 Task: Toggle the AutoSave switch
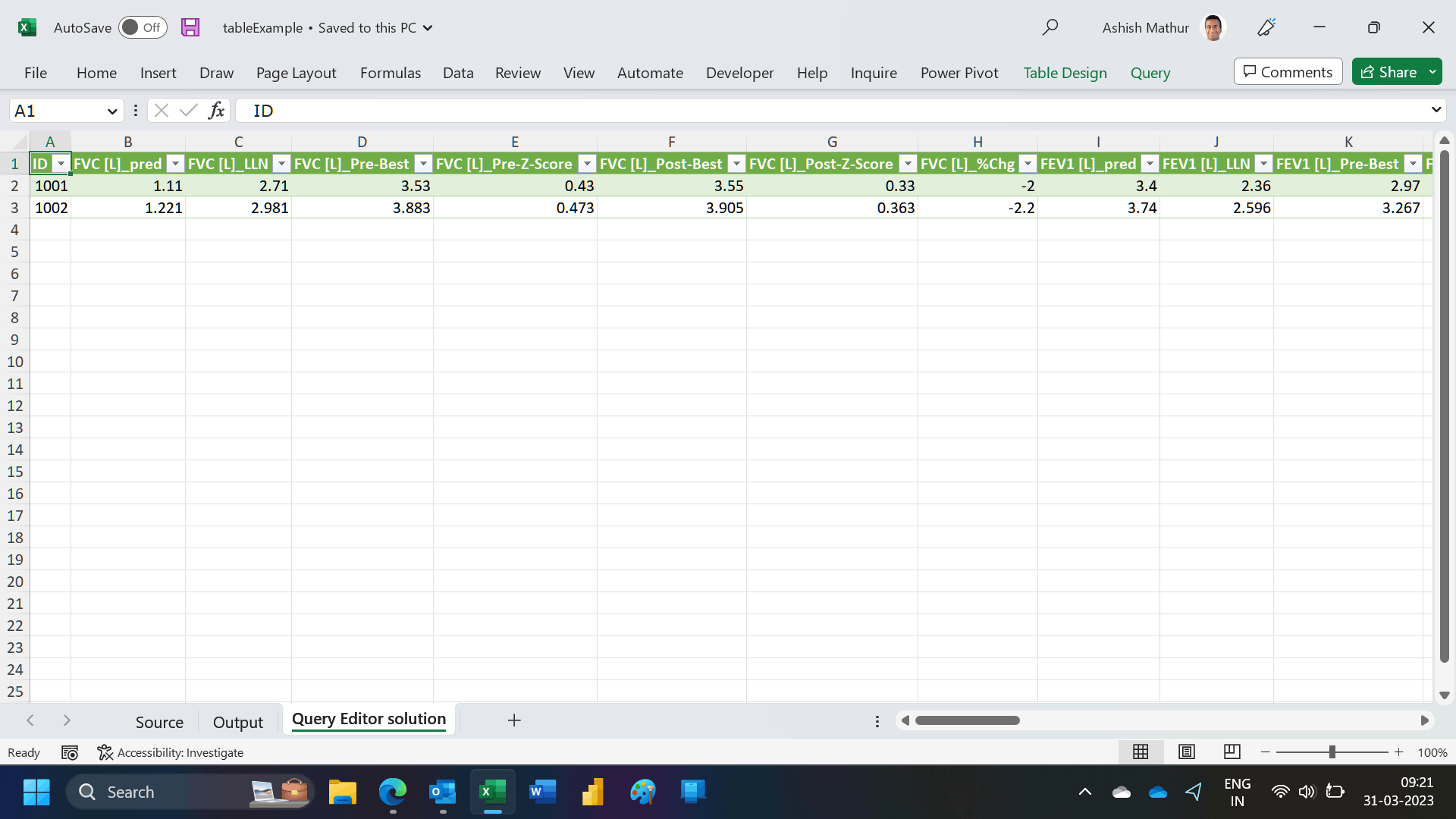(142, 27)
